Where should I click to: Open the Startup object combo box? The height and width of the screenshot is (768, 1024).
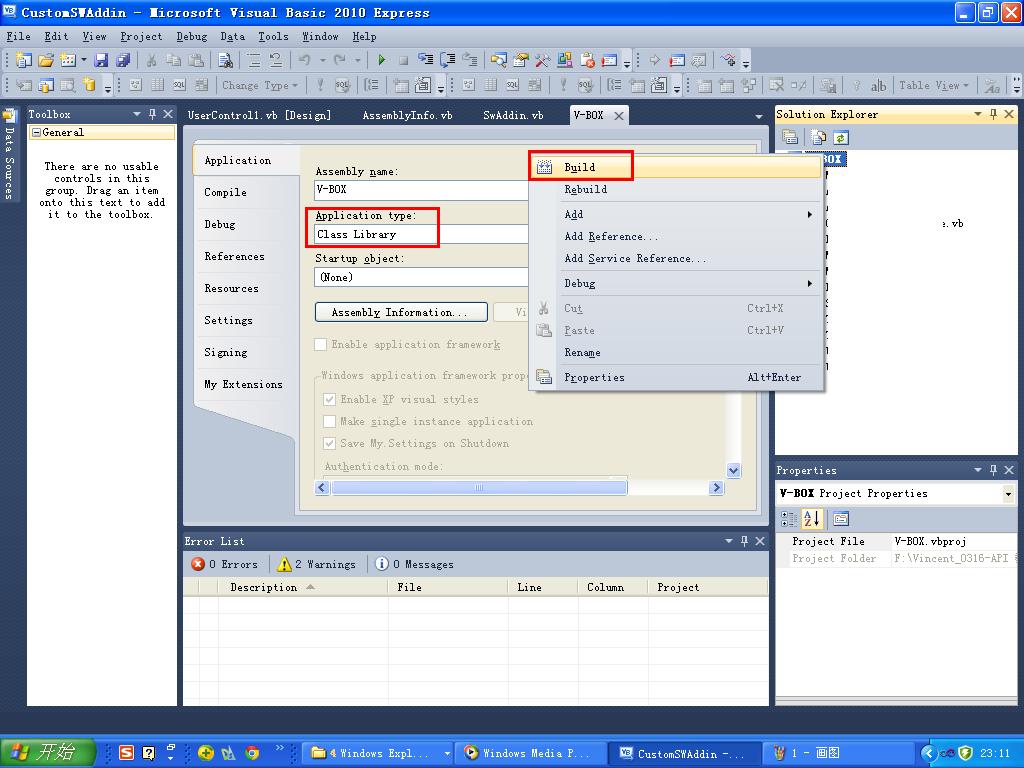click(x=421, y=277)
